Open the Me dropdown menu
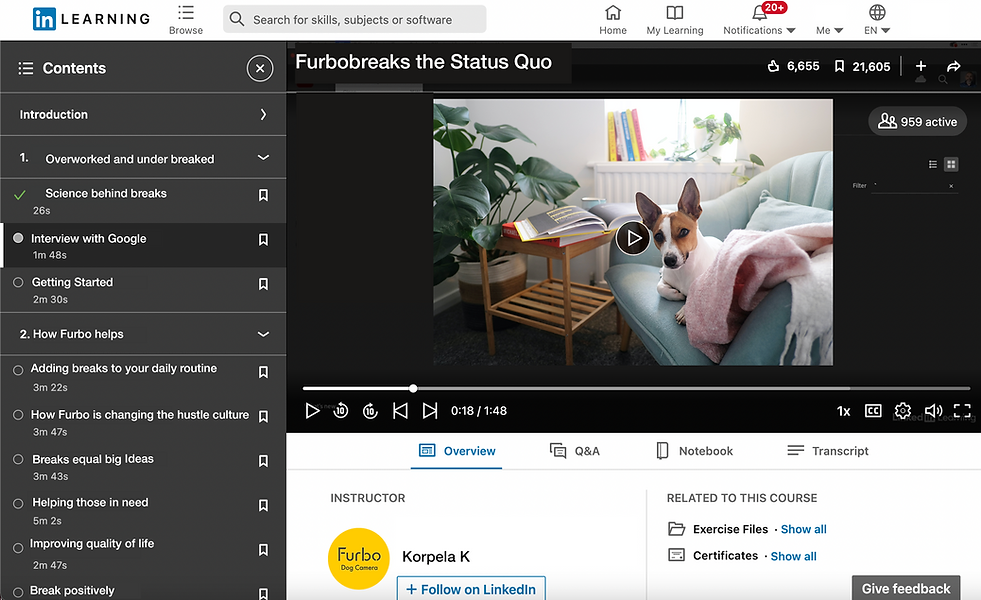981x600 pixels. tap(830, 30)
